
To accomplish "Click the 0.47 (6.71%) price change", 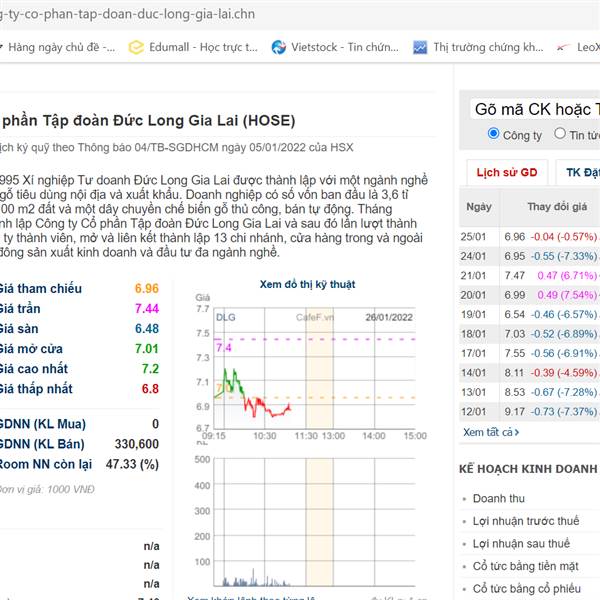I will (567, 276).
